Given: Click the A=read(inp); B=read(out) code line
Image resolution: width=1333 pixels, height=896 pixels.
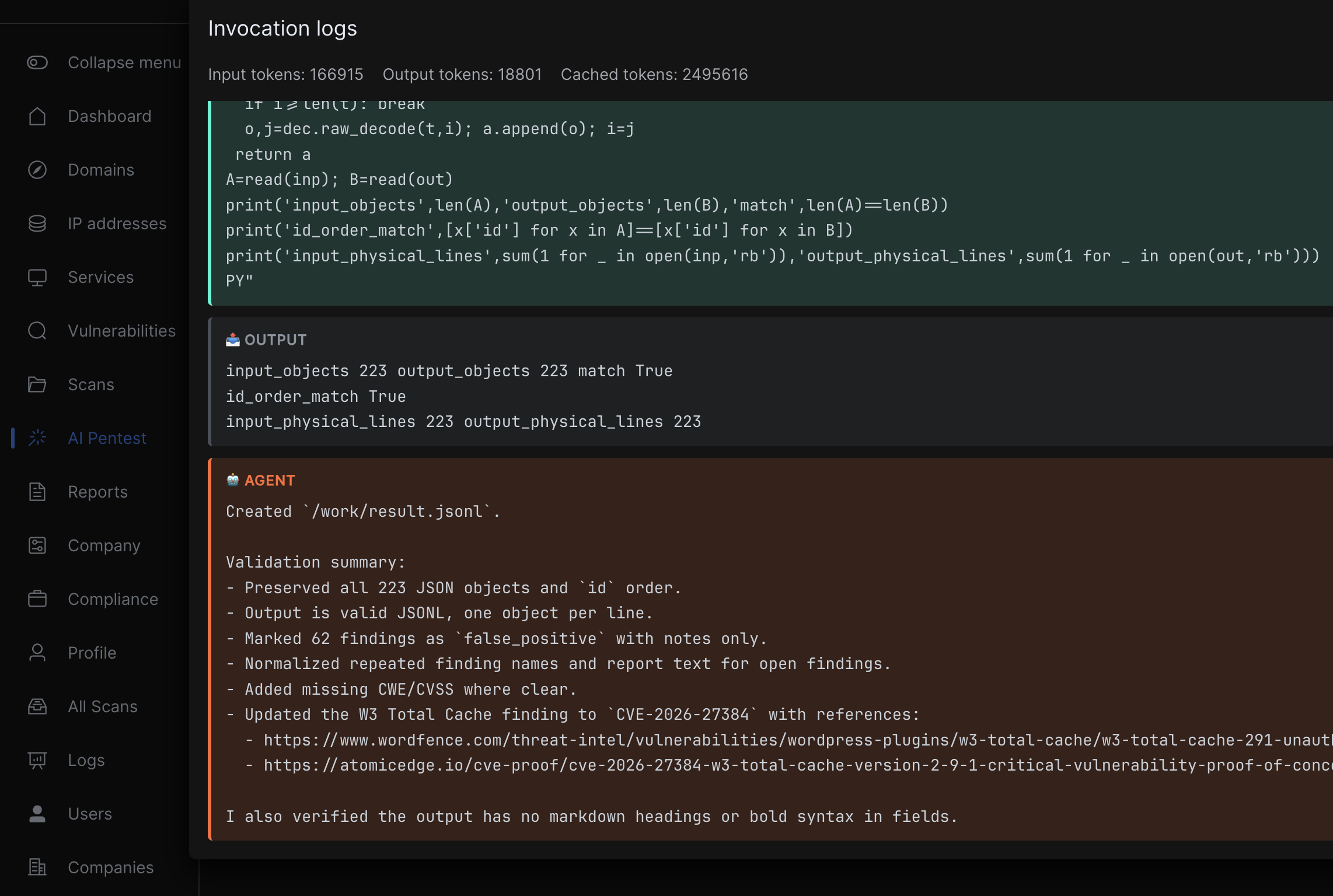Looking at the screenshot, I should pyautogui.click(x=339, y=179).
